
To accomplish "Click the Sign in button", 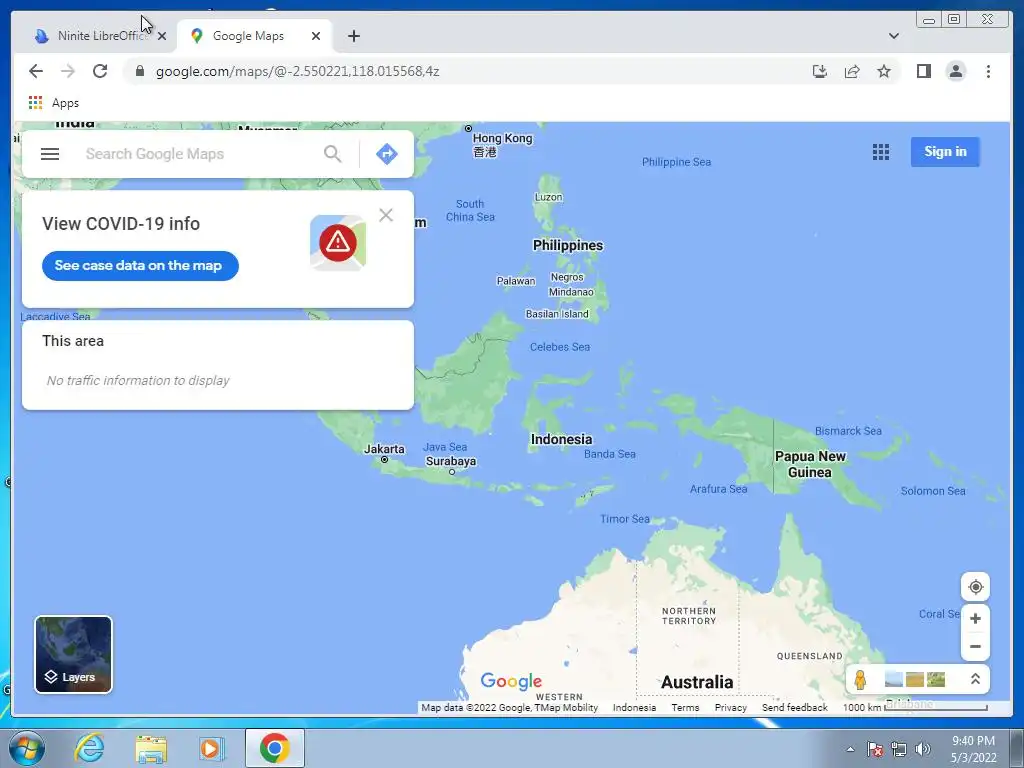I will 945,152.
